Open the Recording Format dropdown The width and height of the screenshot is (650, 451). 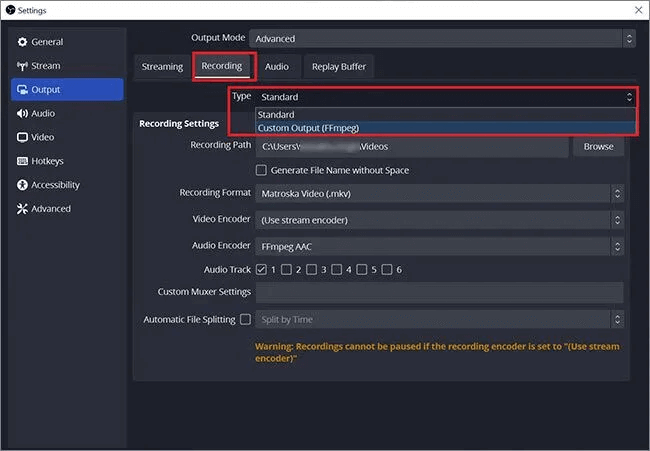pyautogui.click(x=439, y=194)
